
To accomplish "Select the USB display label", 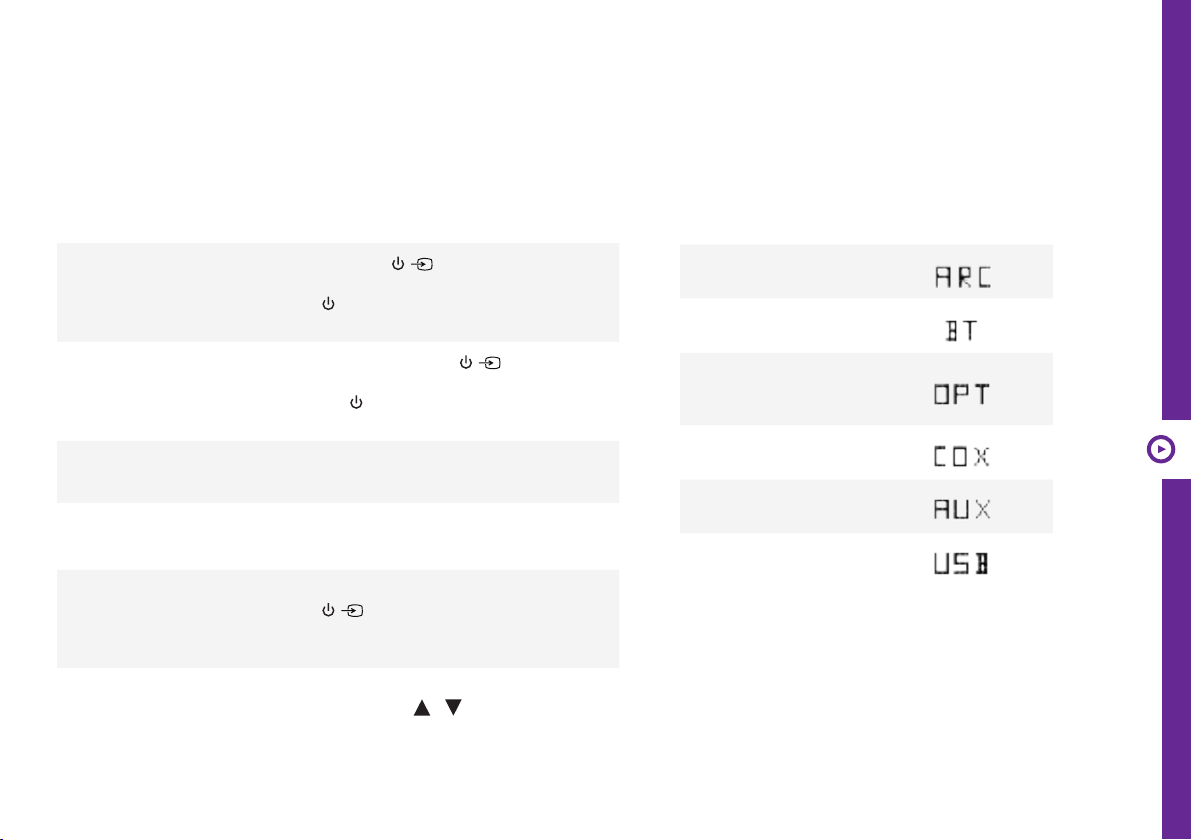I will [961, 563].
